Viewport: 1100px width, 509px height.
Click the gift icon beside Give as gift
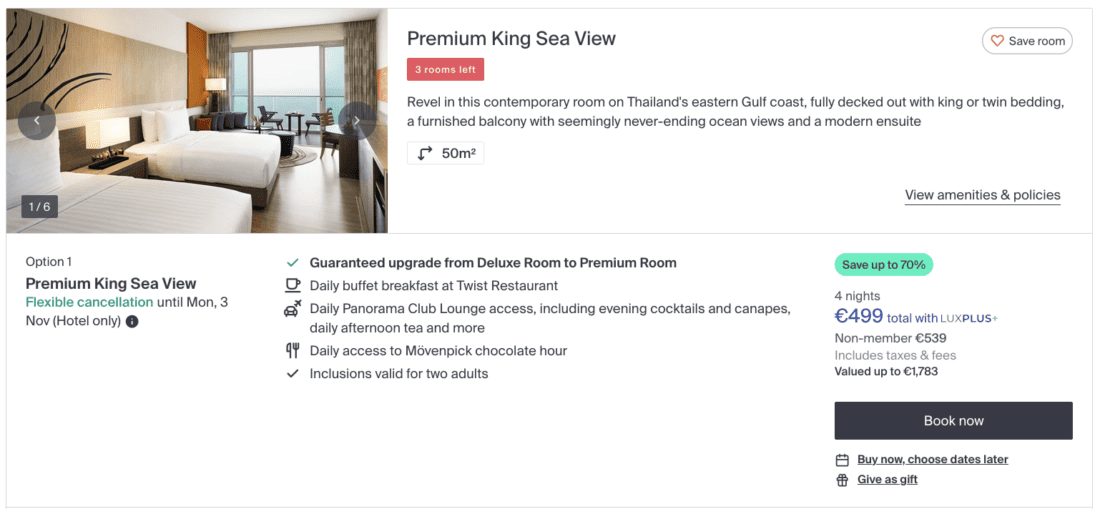pyautogui.click(x=842, y=480)
